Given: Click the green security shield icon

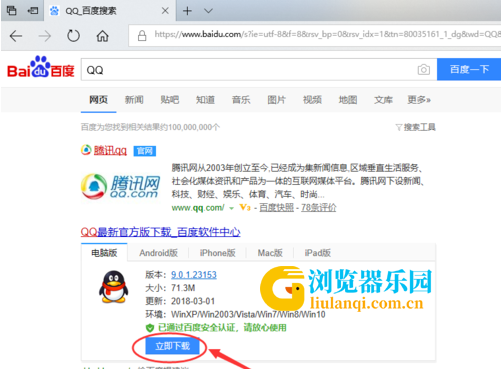Looking at the screenshot, I should [150, 328].
